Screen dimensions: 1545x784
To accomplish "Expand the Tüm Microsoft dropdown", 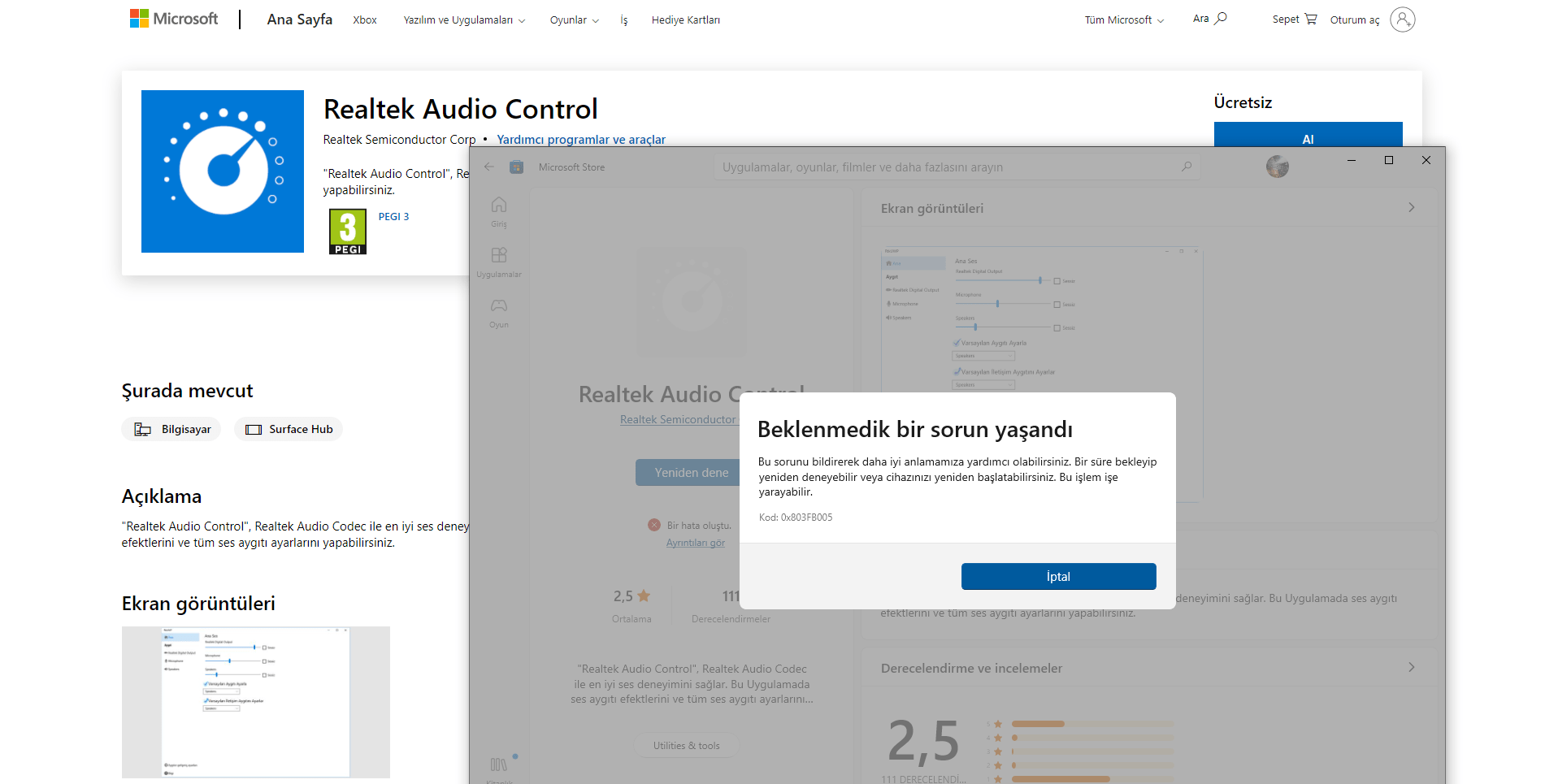I will pyautogui.click(x=1124, y=19).
